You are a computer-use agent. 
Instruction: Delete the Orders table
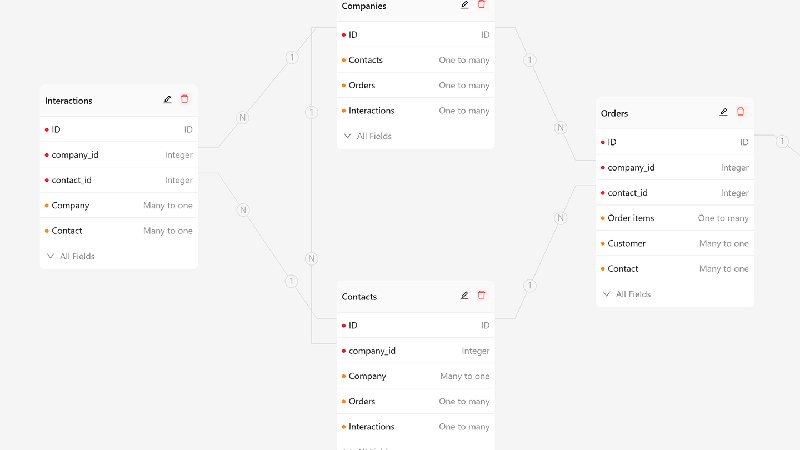[740, 112]
